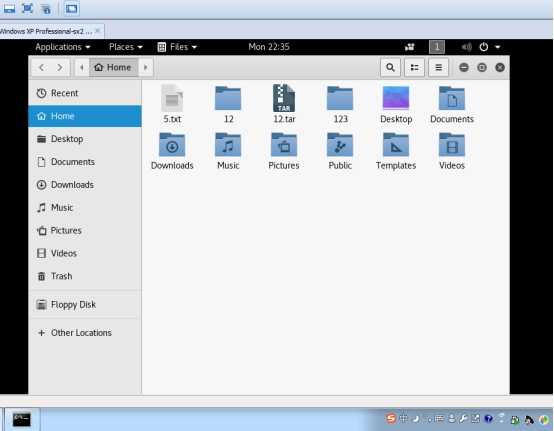Open the folder named 12
This screenshot has width=554, height=431.
228,104
